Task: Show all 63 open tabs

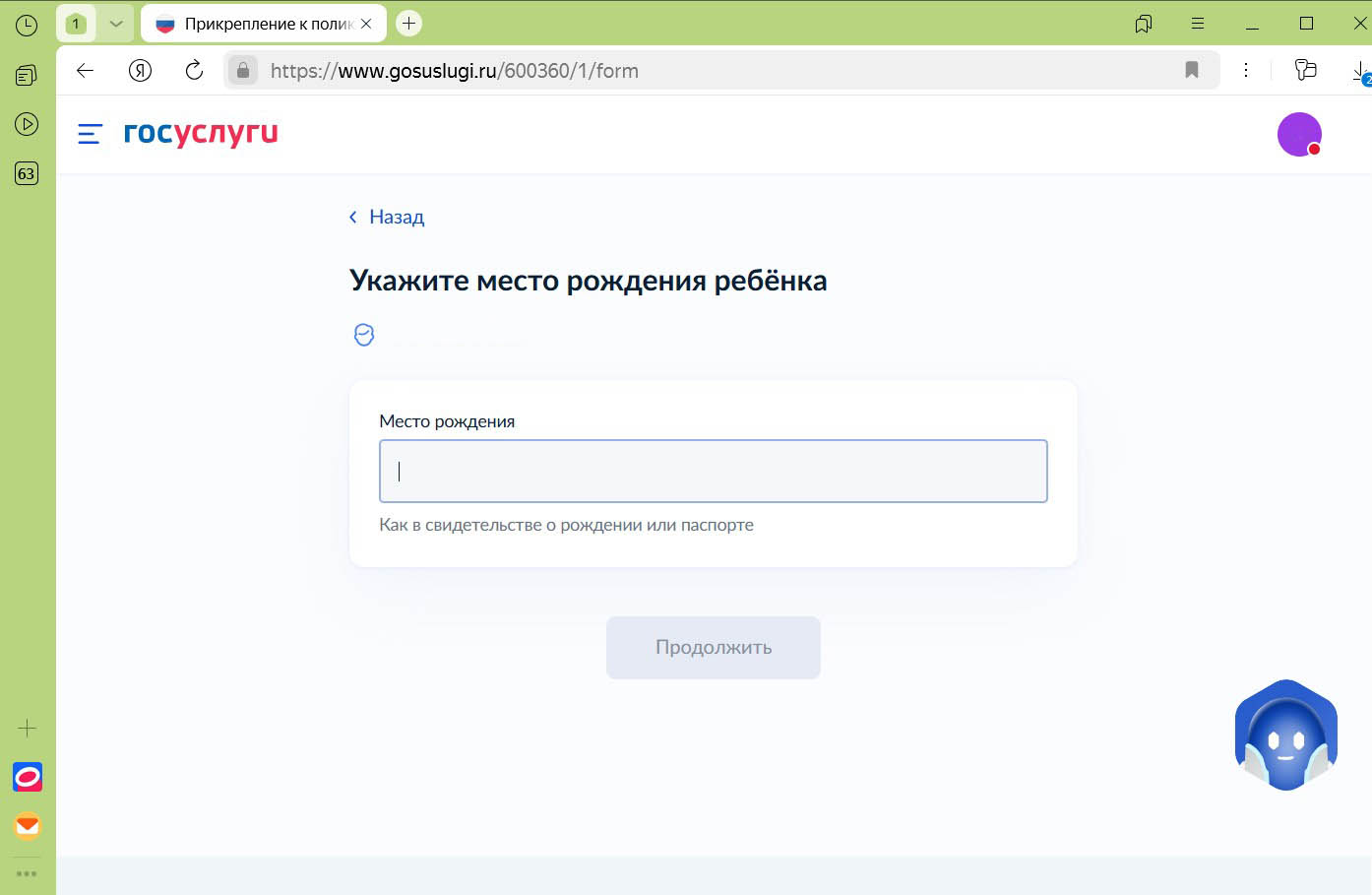Action: [27, 173]
